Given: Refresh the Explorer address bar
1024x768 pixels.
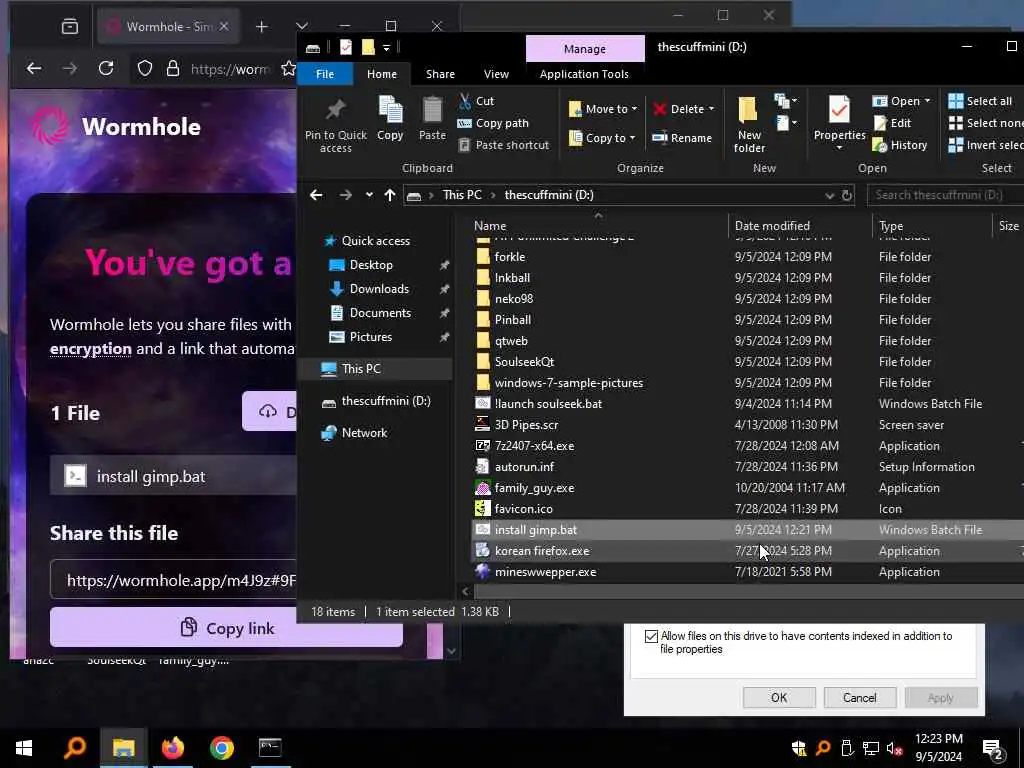Looking at the screenshot, I should click(847, 195).
